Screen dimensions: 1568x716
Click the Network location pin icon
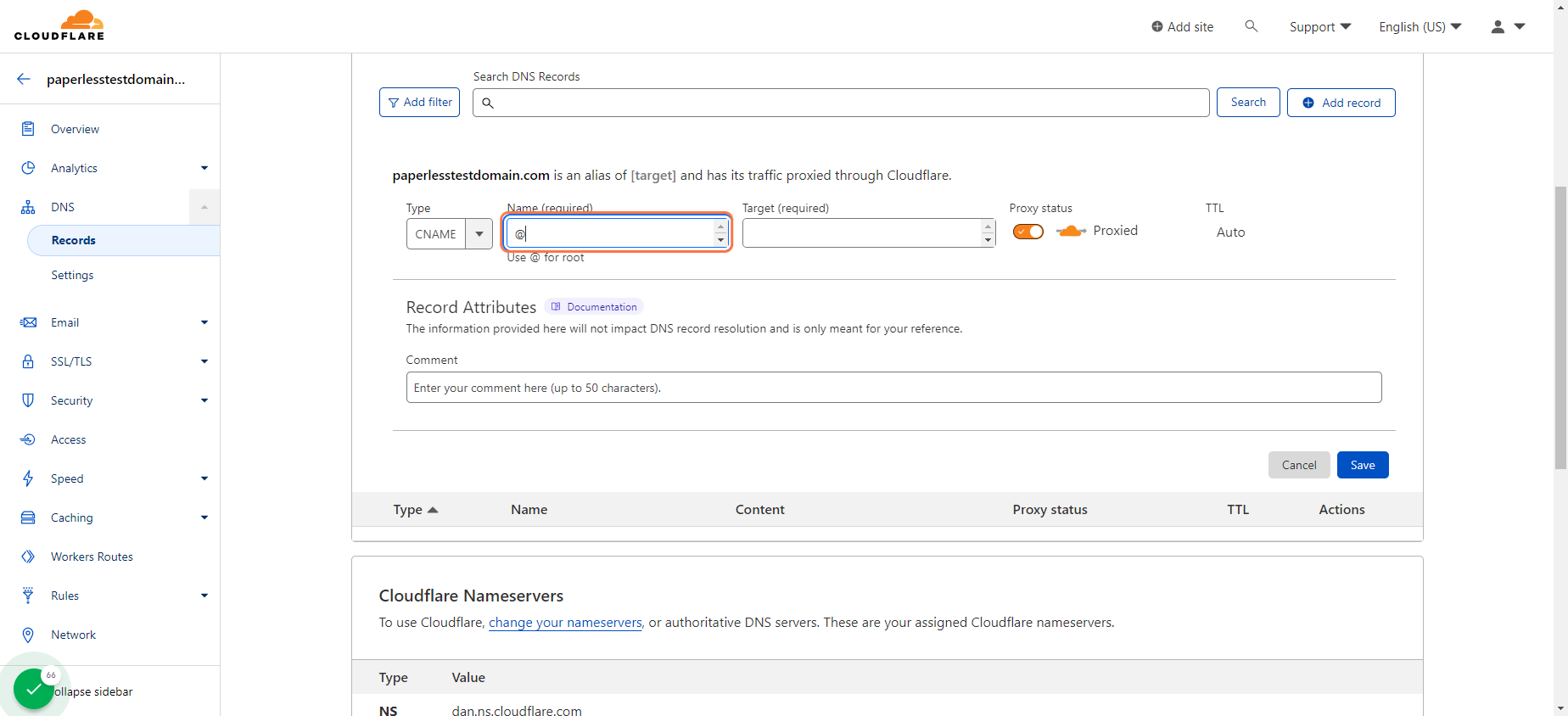coord(28,635)
